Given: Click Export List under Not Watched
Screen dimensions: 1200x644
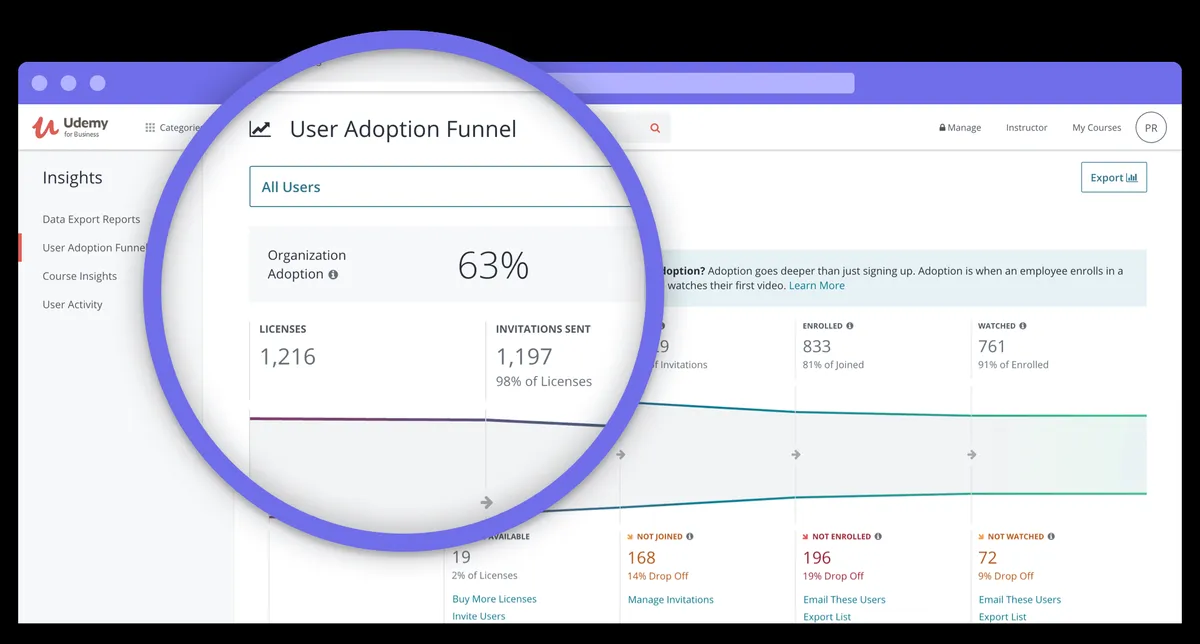Looking at the screenshot, I should click(x=1002, y=617).
